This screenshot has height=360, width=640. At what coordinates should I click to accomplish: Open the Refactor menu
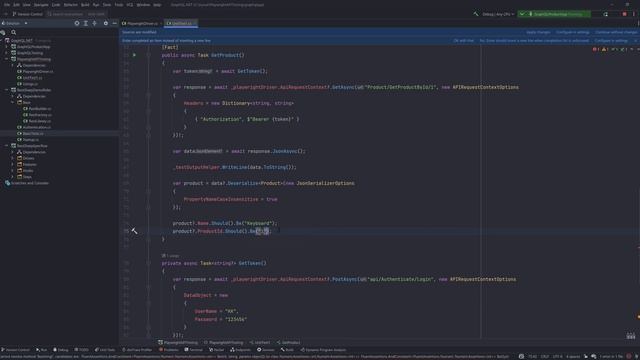coord(70,4)
